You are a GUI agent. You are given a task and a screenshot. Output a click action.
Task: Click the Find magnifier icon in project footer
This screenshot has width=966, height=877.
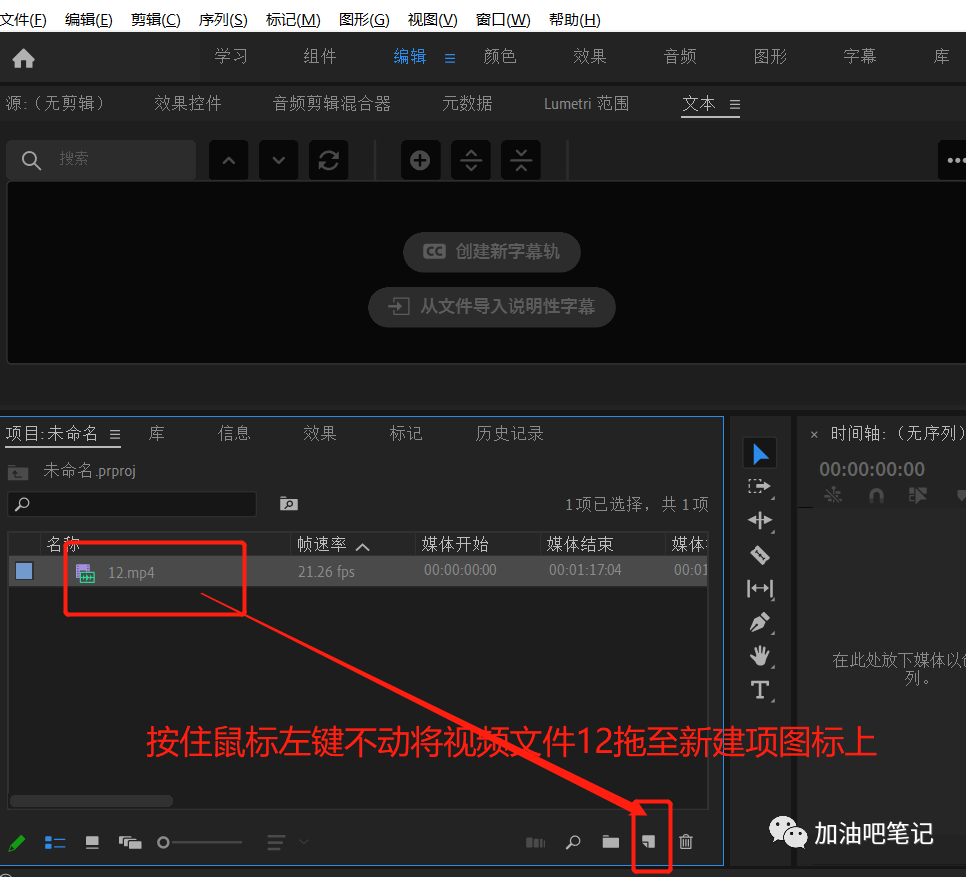point(573,841)
